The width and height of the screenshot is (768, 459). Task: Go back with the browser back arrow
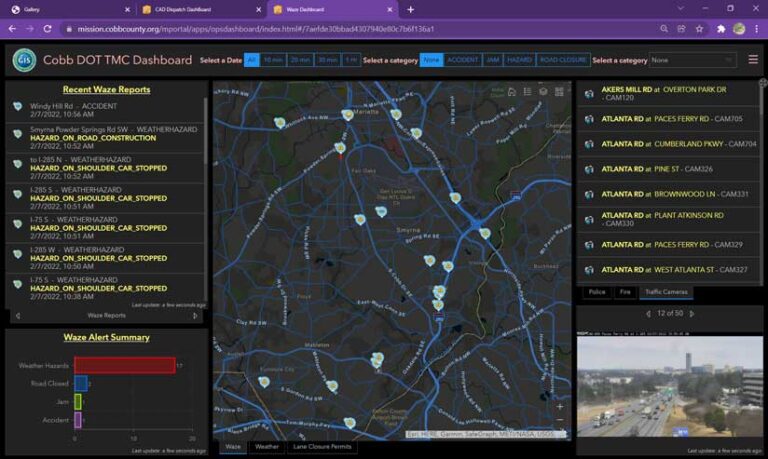point(12,29)
